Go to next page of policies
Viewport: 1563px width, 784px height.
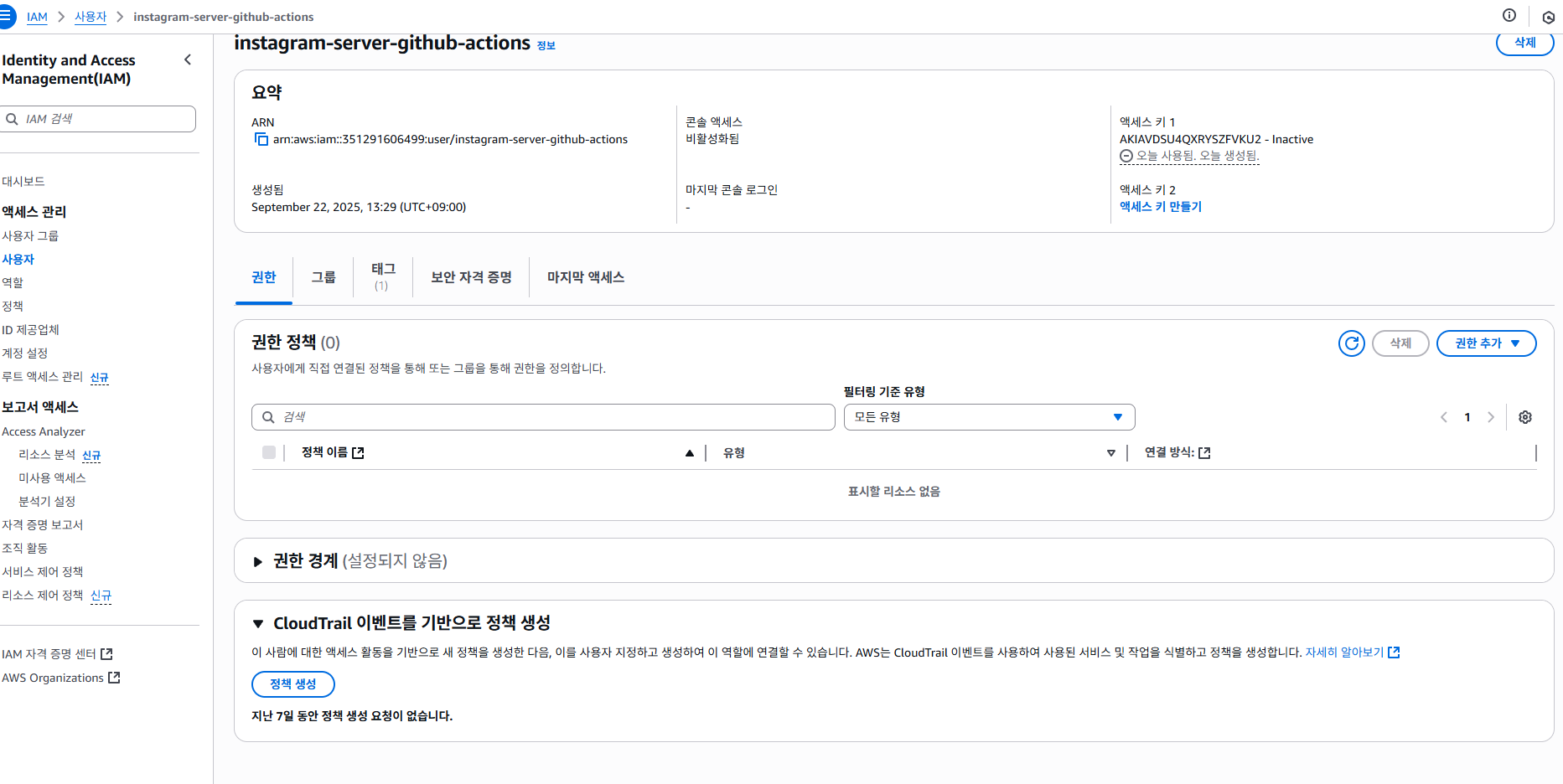click(x=1491, y=417)
